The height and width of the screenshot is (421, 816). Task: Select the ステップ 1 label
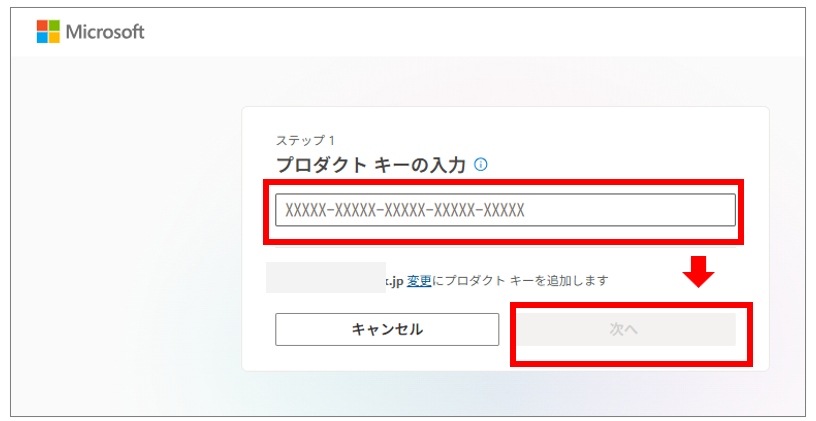coord(305,141)
